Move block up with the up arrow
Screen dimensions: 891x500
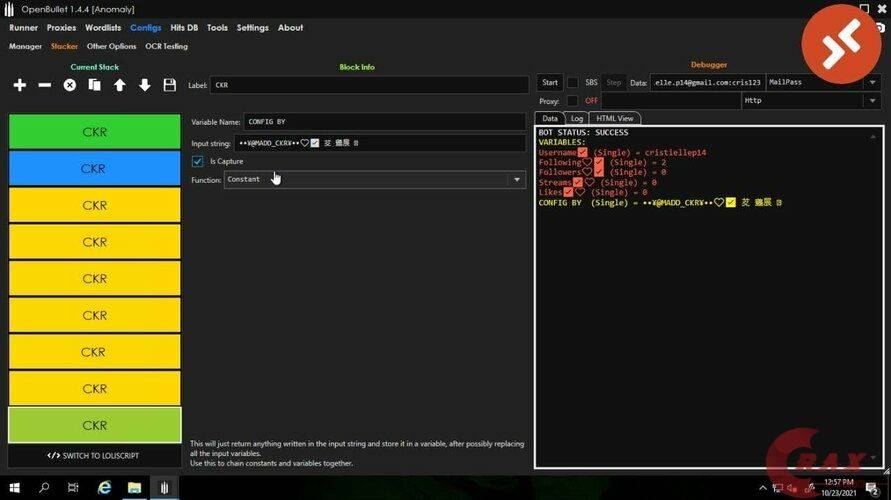click(x=119, y=85)
